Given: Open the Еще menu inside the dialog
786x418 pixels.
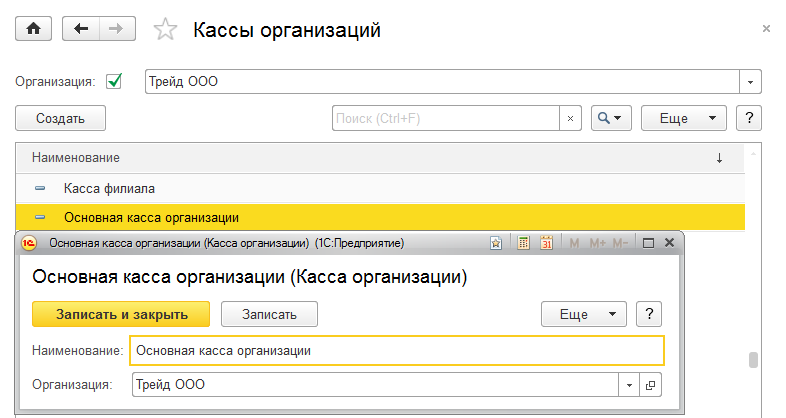Looking at the screenshot, I should (x=584, y=314).
